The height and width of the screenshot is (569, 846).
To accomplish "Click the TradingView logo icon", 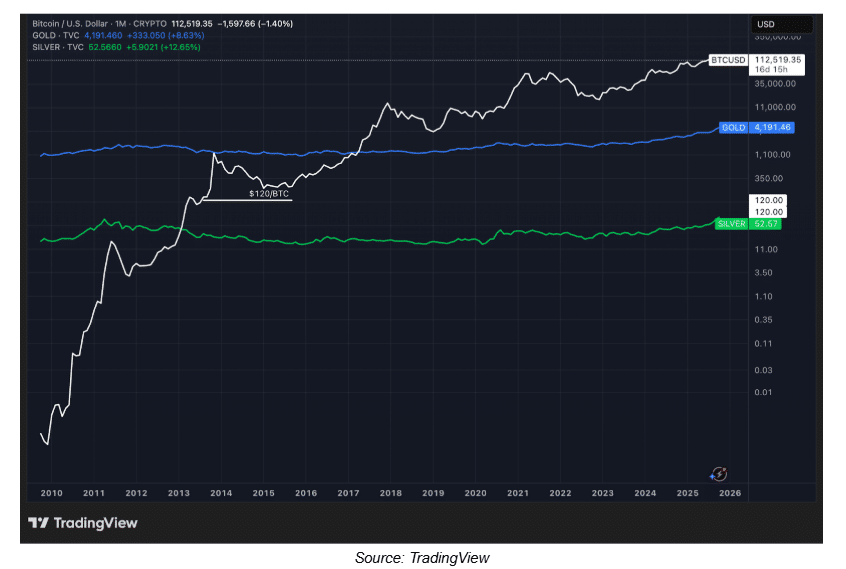I will pos(38,523).
